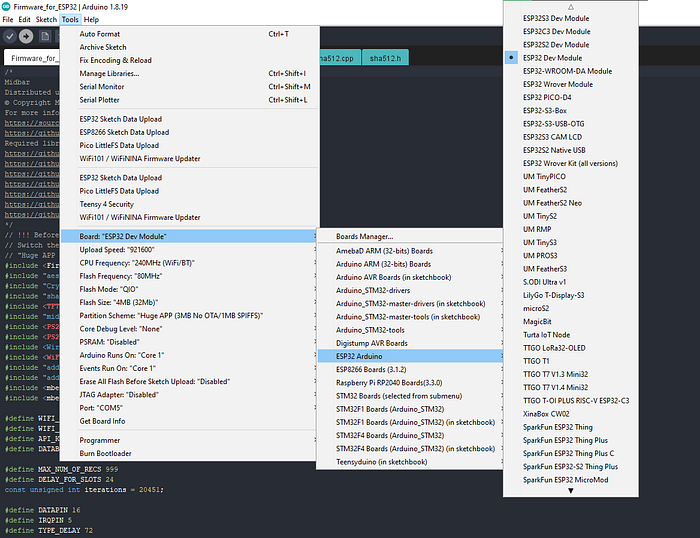Expand the Partition Scheme submenu
This screenshot has height=538, width=700.
(189, 315)
